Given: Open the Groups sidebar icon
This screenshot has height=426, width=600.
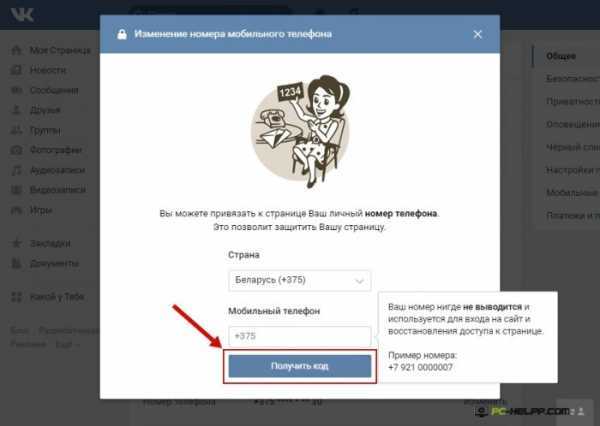Looking at the screenshot, I should [16, 131].
